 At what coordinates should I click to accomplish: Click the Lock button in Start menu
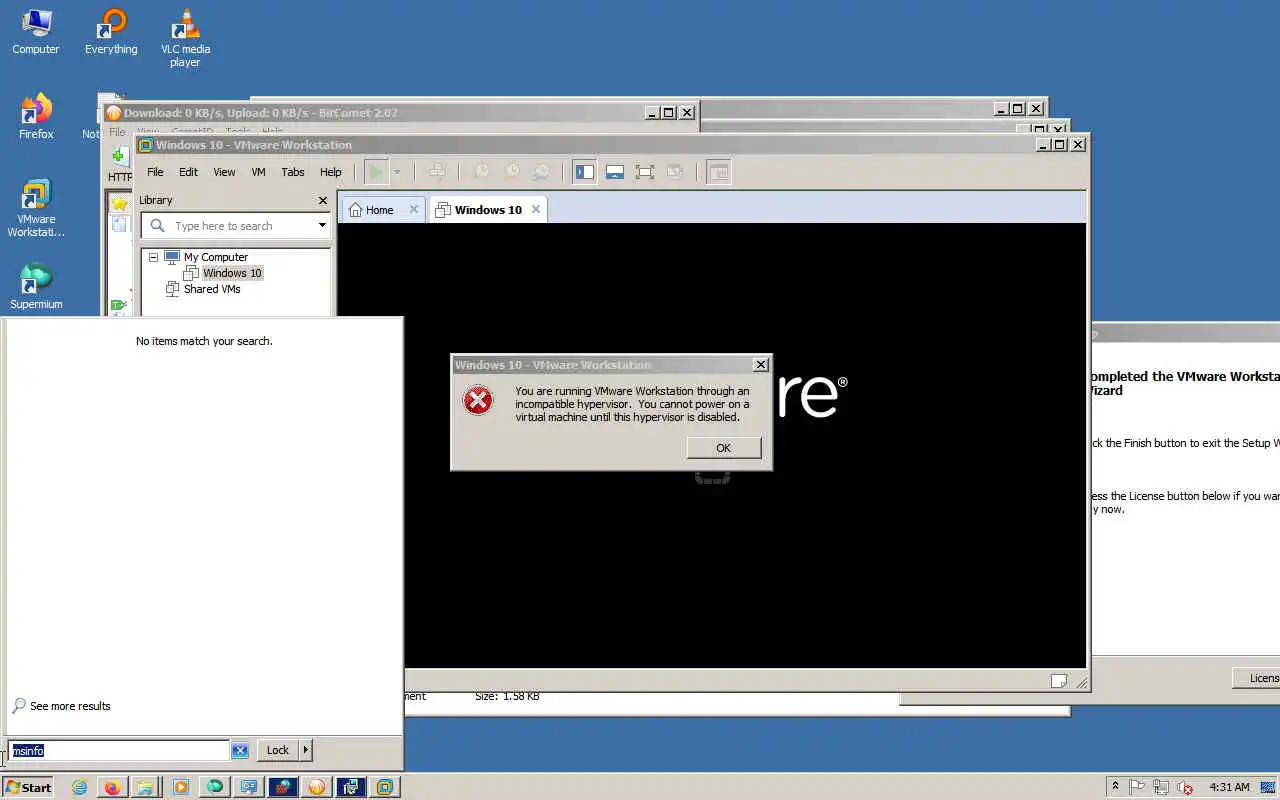278,750
